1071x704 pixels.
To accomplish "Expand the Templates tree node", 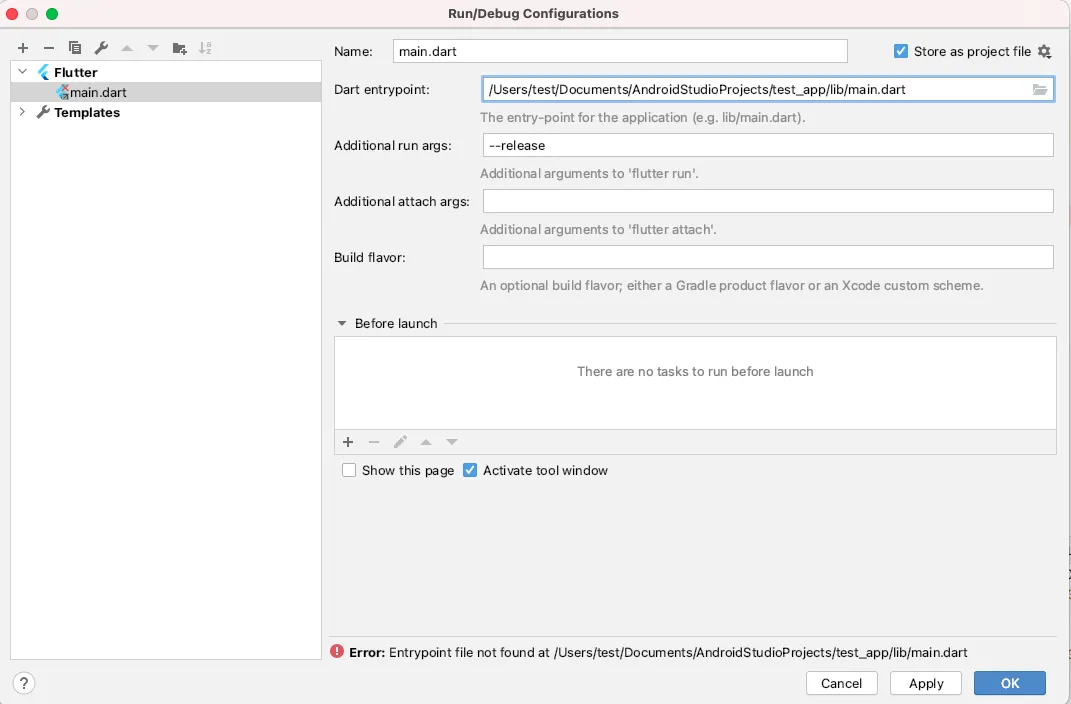I will click(23, 112).
